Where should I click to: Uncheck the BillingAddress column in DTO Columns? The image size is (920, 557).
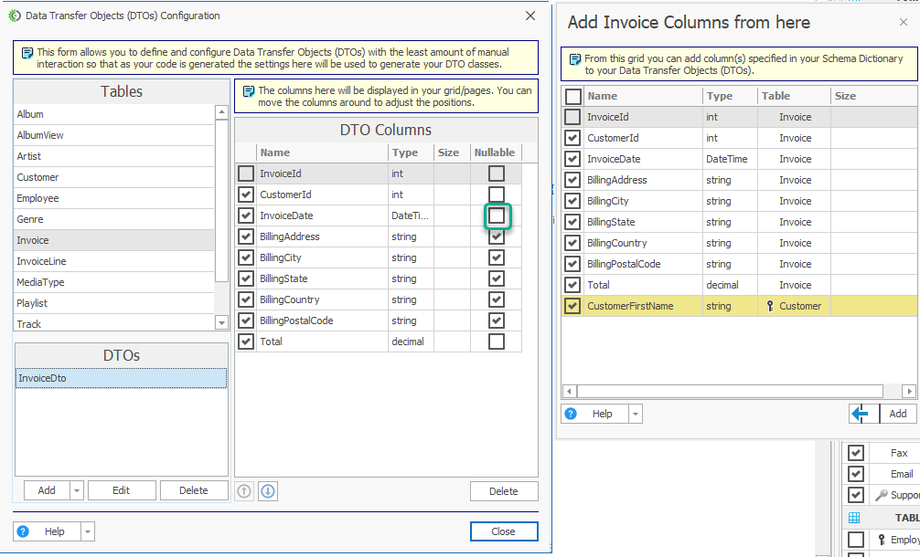[246, 237]
